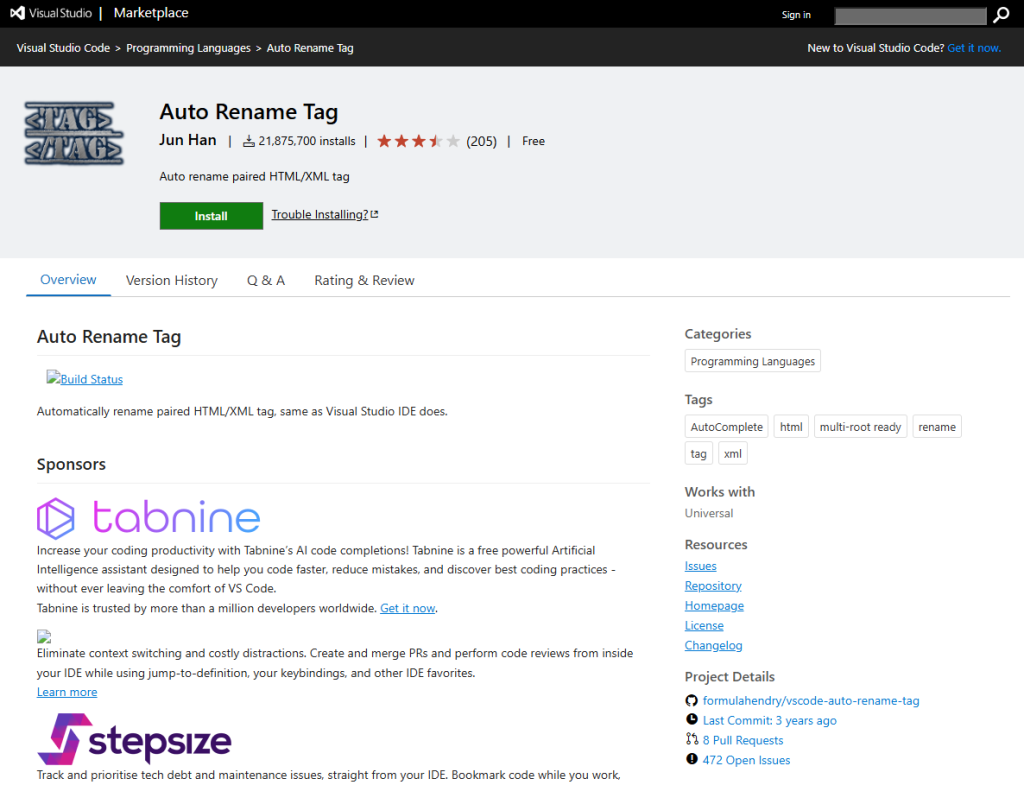Click Tabnine's Get it now link
Image resolution: width=1024 pixels, height=785 pixels.
click(408, 608)
